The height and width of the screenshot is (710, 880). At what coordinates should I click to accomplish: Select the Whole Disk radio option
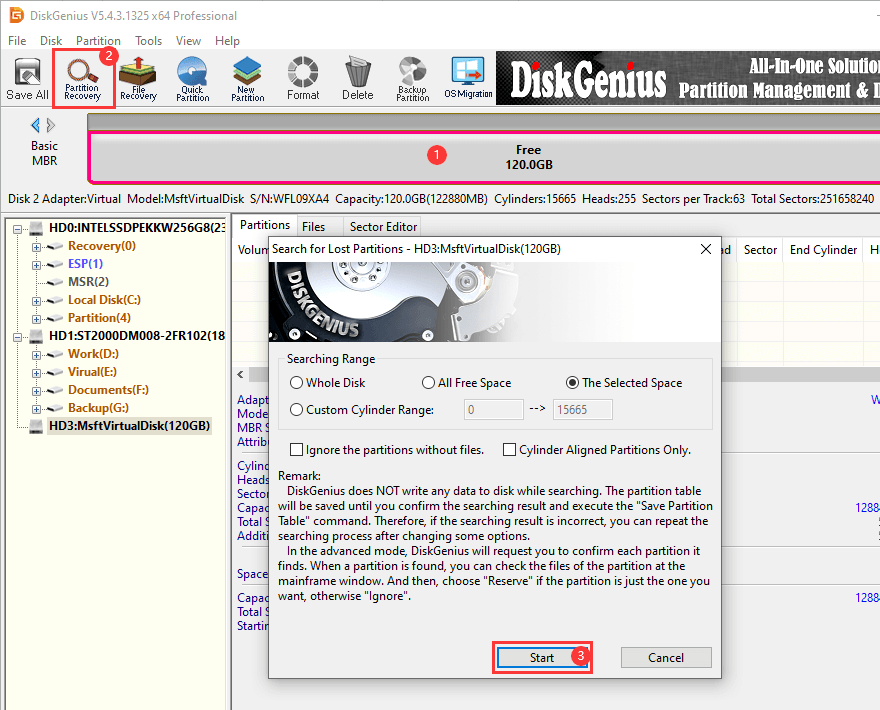pos(297,383)
